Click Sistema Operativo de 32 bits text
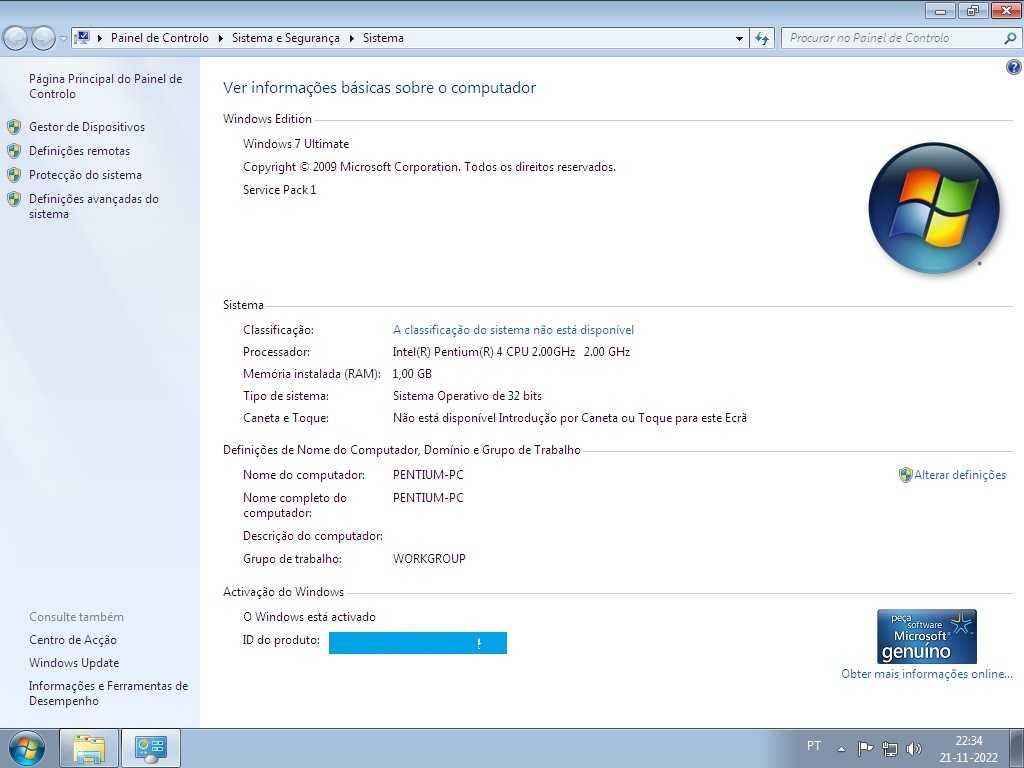Image resolution: width=1024 pixels, height=768 pixels. pos(467,396)
